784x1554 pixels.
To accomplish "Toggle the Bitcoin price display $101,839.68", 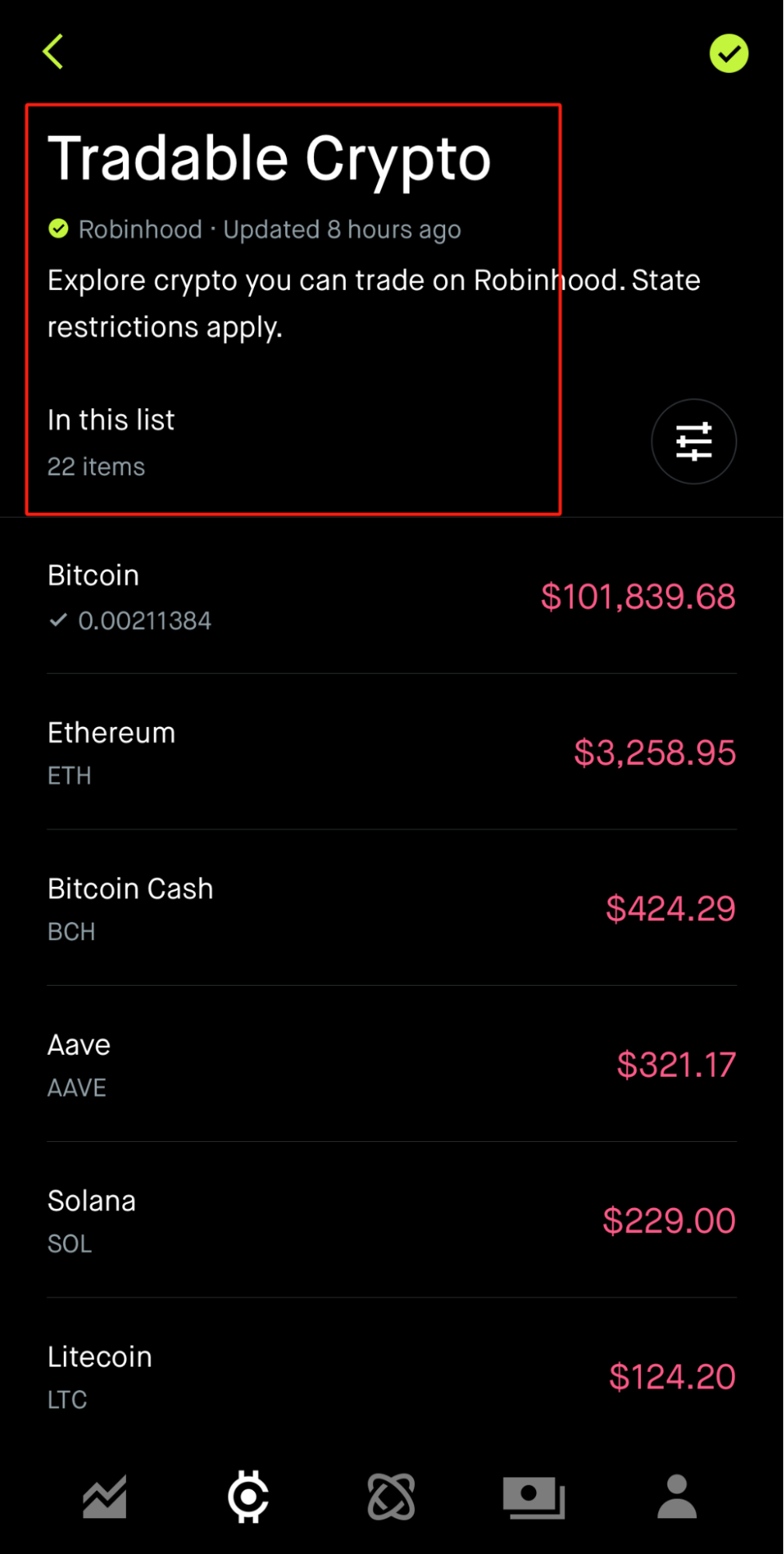I will [x=638, y=597].
